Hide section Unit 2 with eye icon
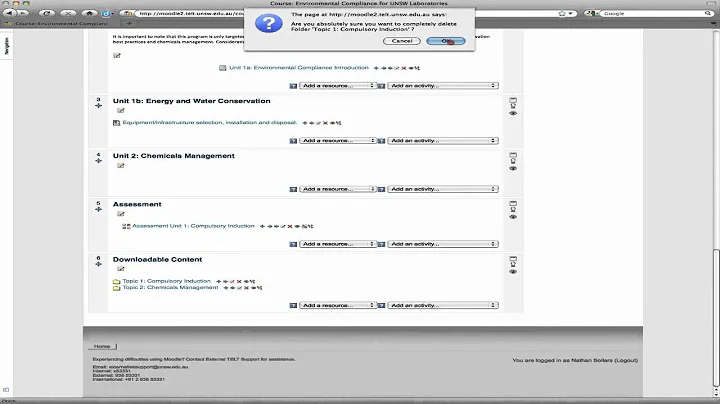Image resolution: width=720 pixels, height=404 pixels. click(x=513, y=168)
